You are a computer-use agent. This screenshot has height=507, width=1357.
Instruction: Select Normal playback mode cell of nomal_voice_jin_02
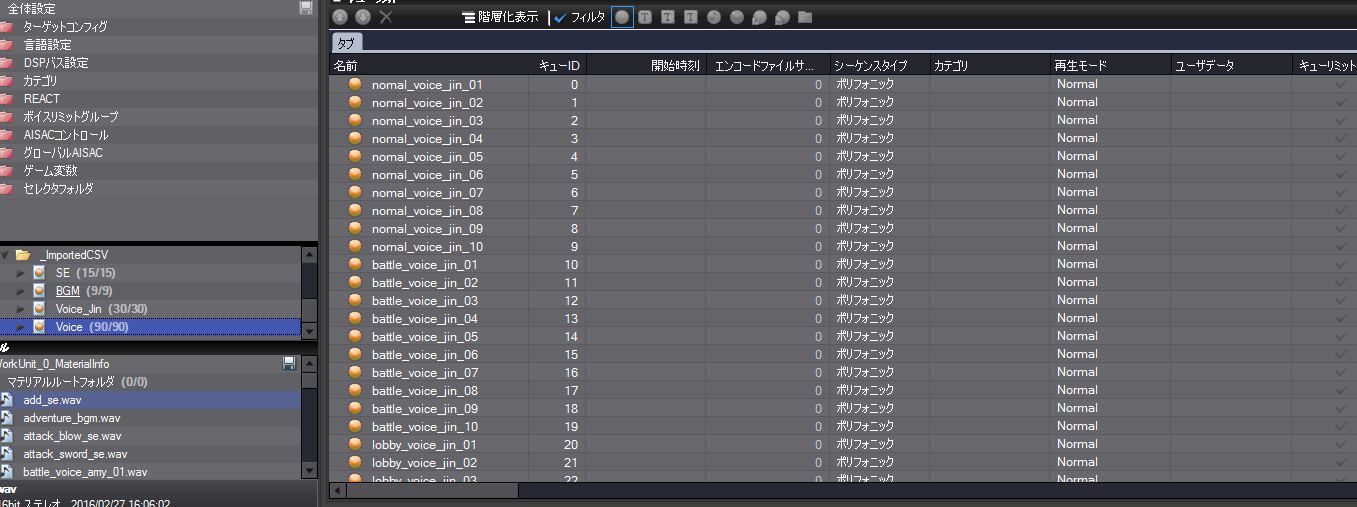pos(1110,102)
